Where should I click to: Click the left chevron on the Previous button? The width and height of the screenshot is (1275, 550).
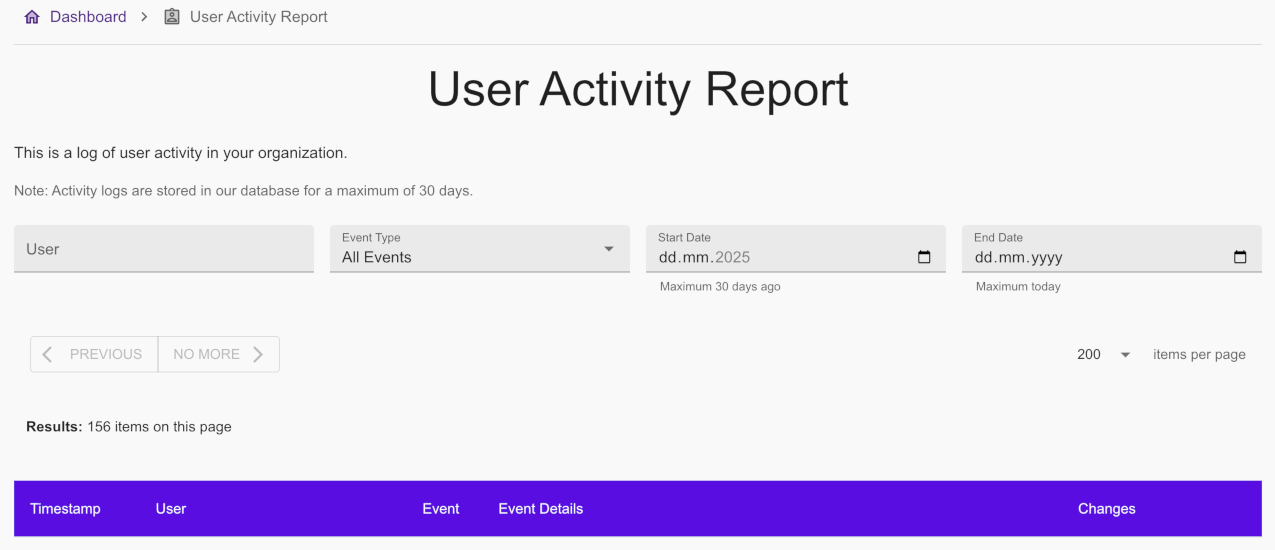(x=48, y=354)
